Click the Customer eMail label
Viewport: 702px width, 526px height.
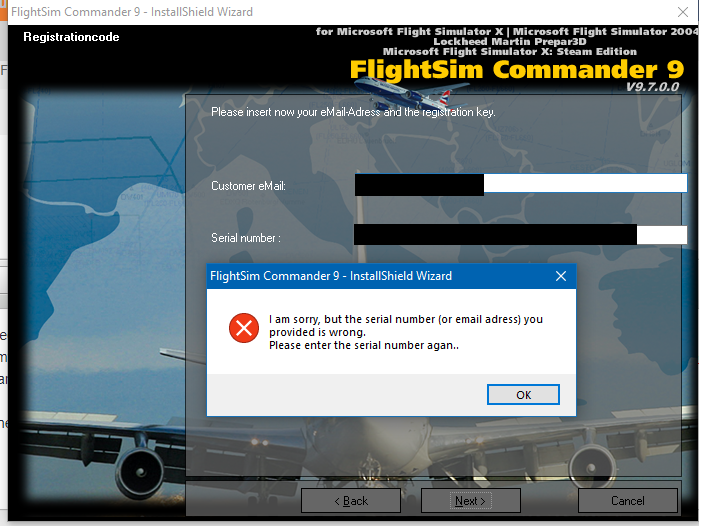pyautogui.click(x=248, y=186)
